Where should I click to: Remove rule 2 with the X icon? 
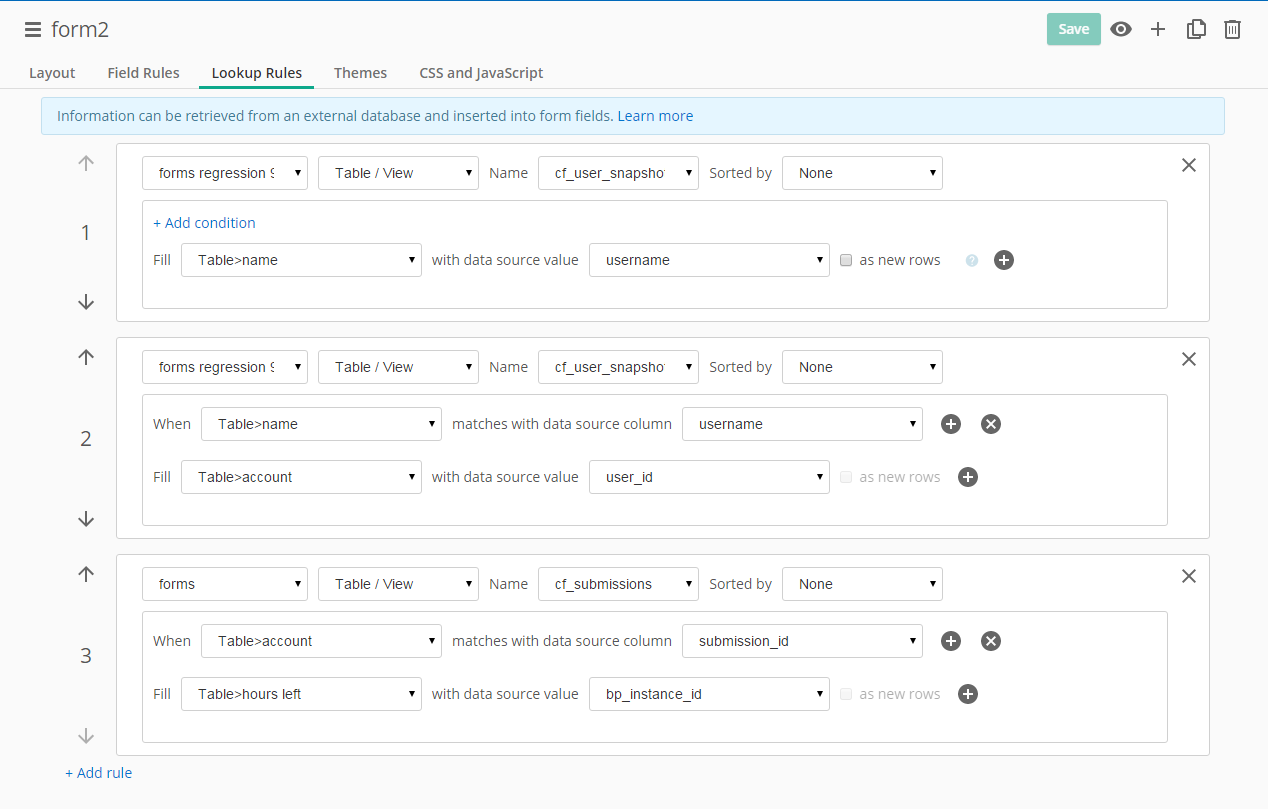(x=1189, y=359)
